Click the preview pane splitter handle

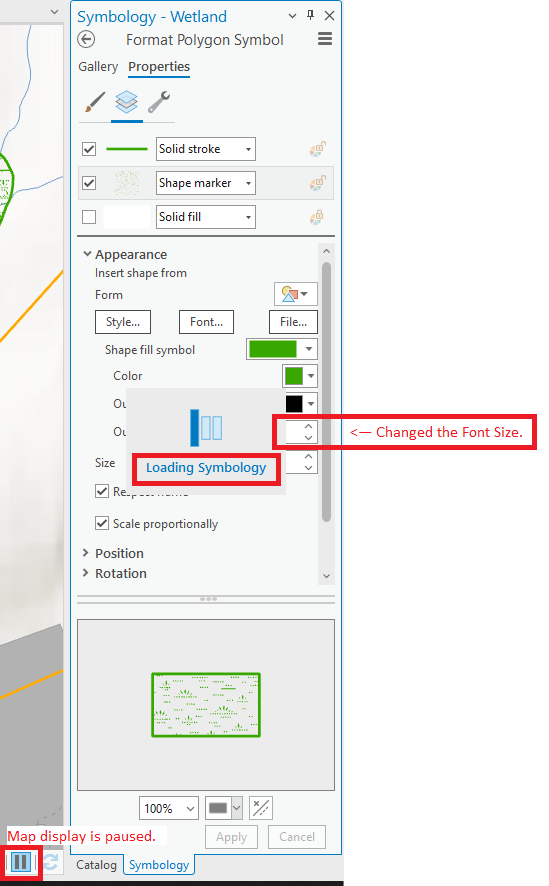click(x=208, y=598)
